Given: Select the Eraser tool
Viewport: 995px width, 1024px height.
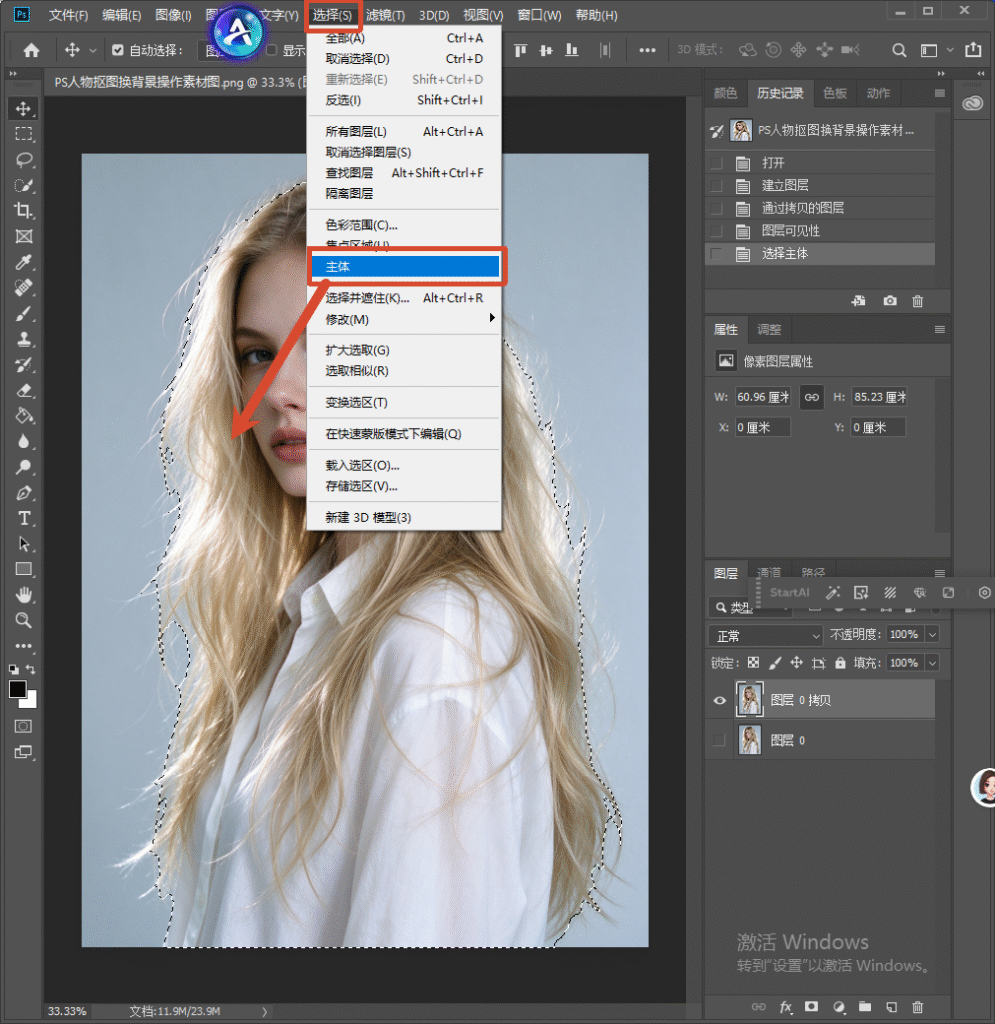Looking at the screenshot, I should [x=24, y=391].
